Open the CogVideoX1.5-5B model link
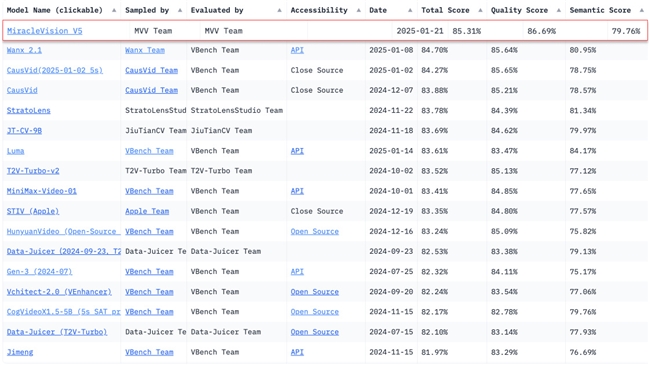Viewport: 650px width, 365px height. (x=63, y=312)
